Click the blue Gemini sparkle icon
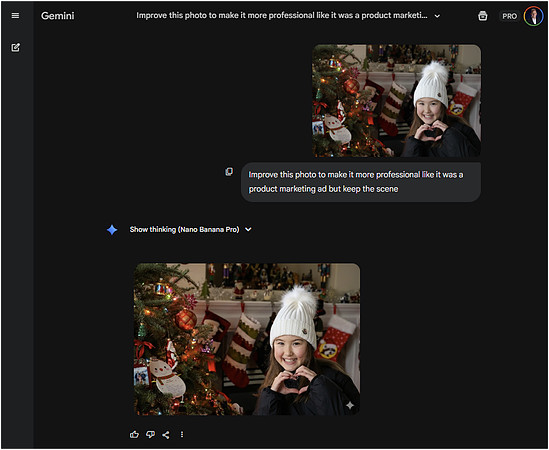 (112, 230)
